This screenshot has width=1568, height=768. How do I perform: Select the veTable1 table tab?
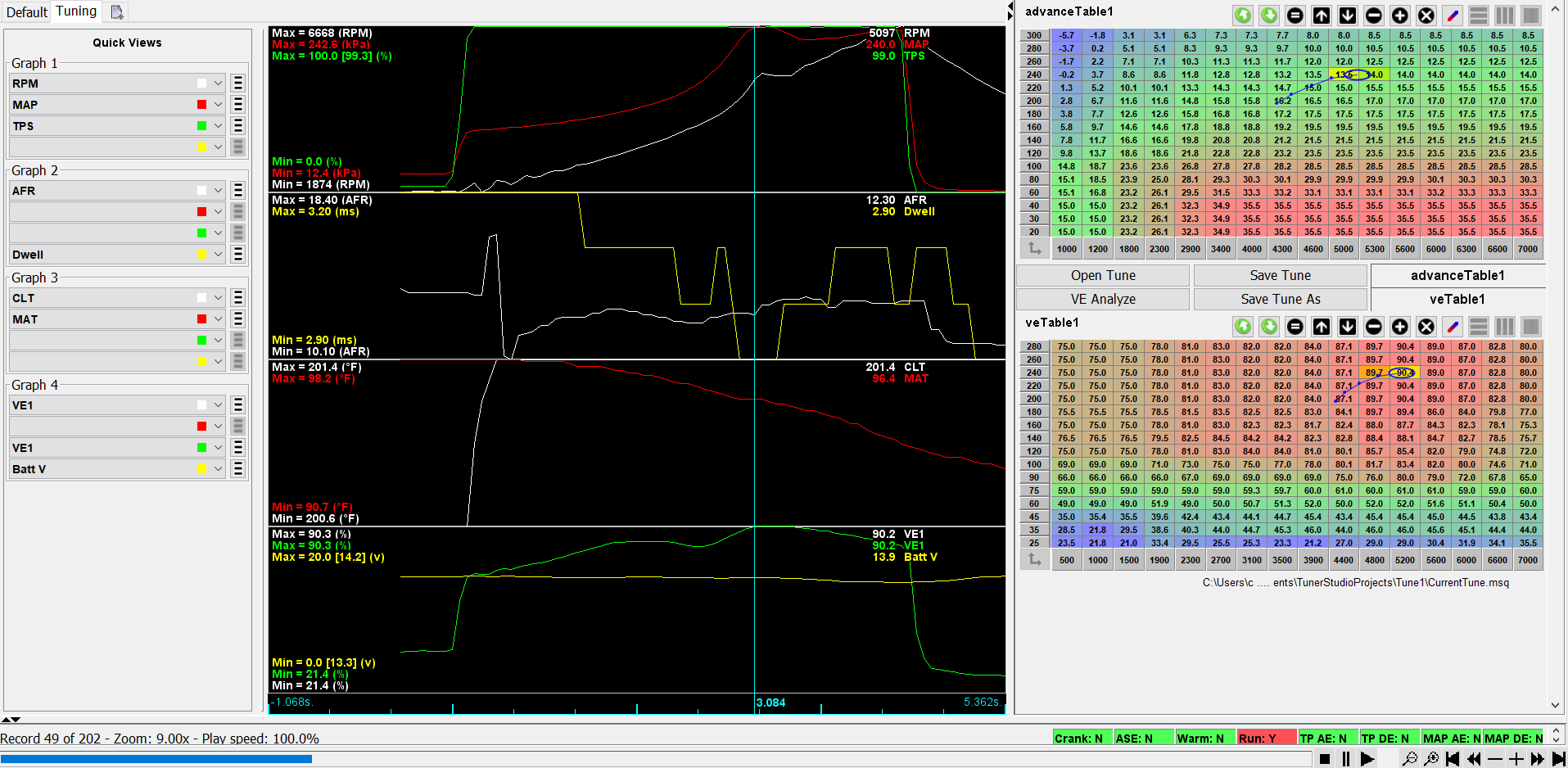1457,300
